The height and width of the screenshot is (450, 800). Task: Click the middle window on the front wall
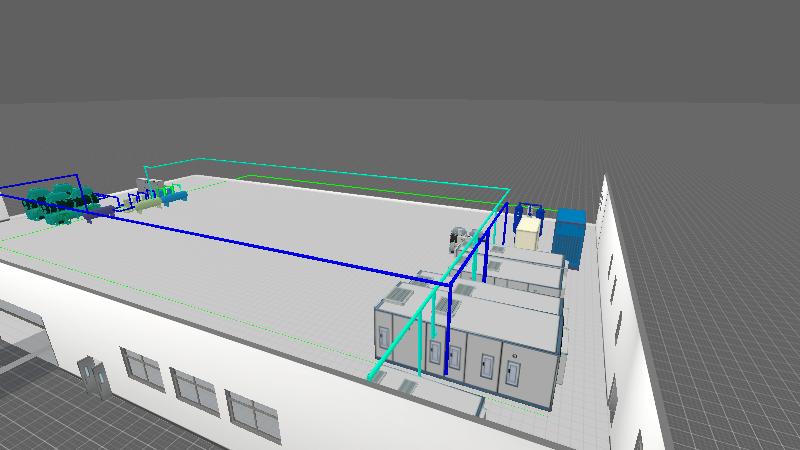(194, 390)
